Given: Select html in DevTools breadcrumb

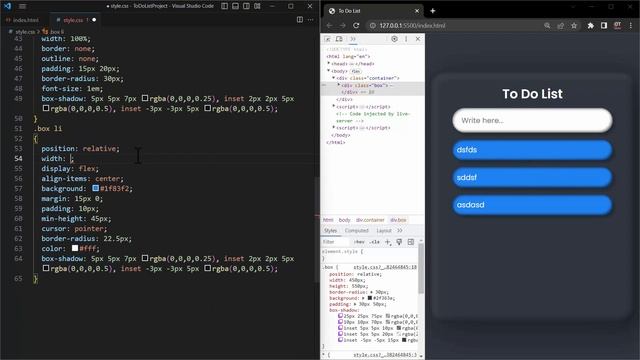Looking at the screenshot, I should tap(328, 220).
